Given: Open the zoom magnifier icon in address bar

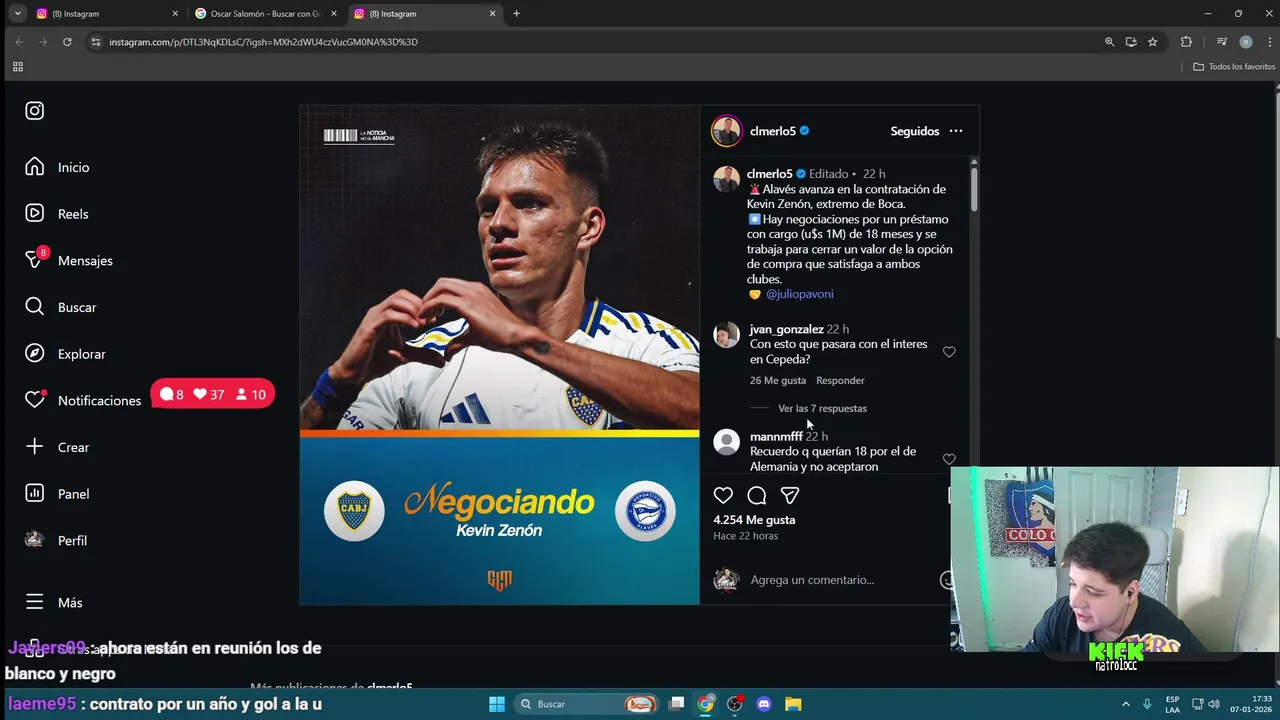Looking at the screenshot, I should [x=1109, y=42].
